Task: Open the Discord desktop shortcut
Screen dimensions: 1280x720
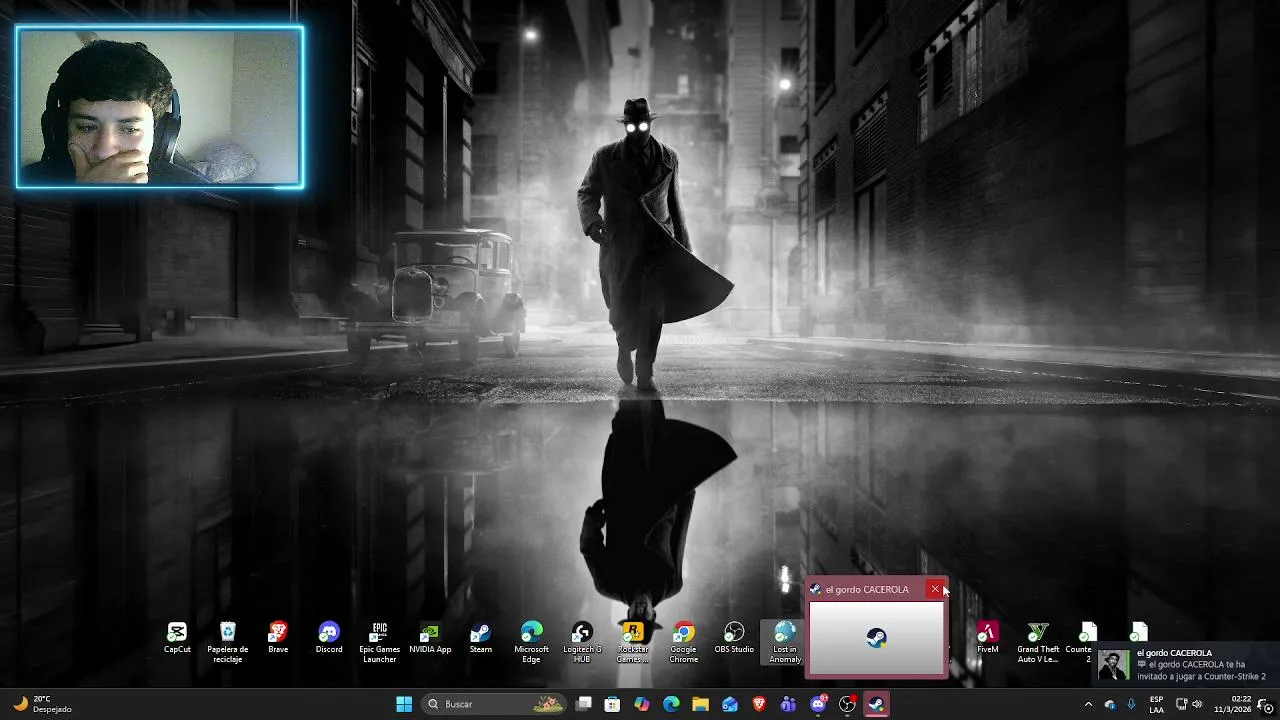Action: [x=329, y=638]
